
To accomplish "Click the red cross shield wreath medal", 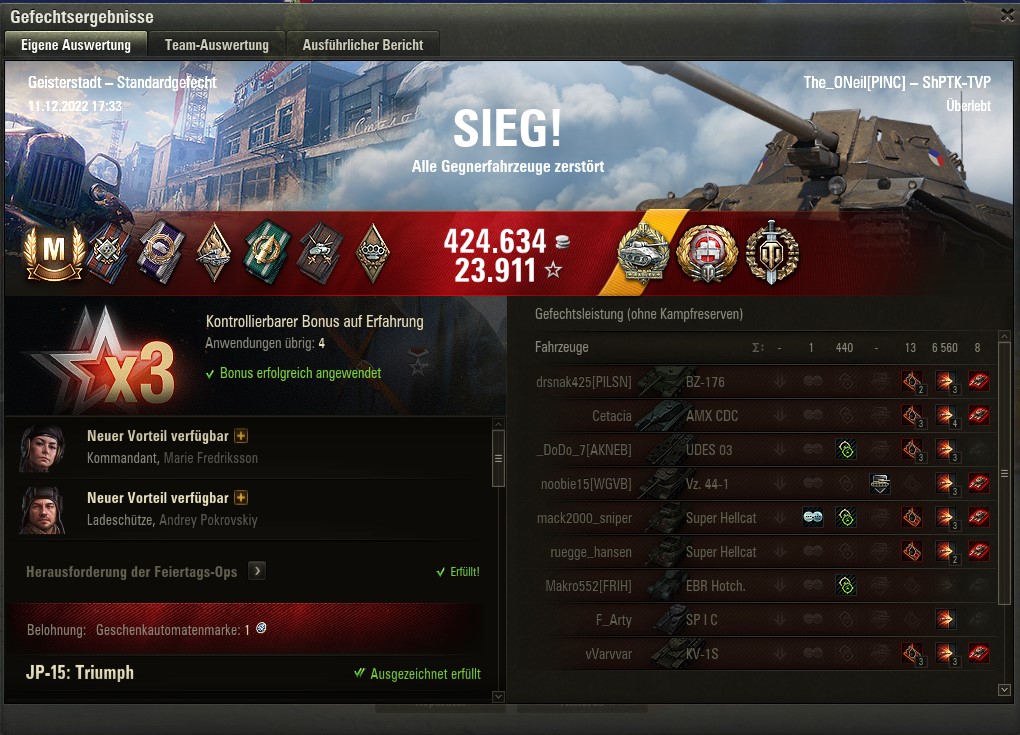I will coord(707,253).
